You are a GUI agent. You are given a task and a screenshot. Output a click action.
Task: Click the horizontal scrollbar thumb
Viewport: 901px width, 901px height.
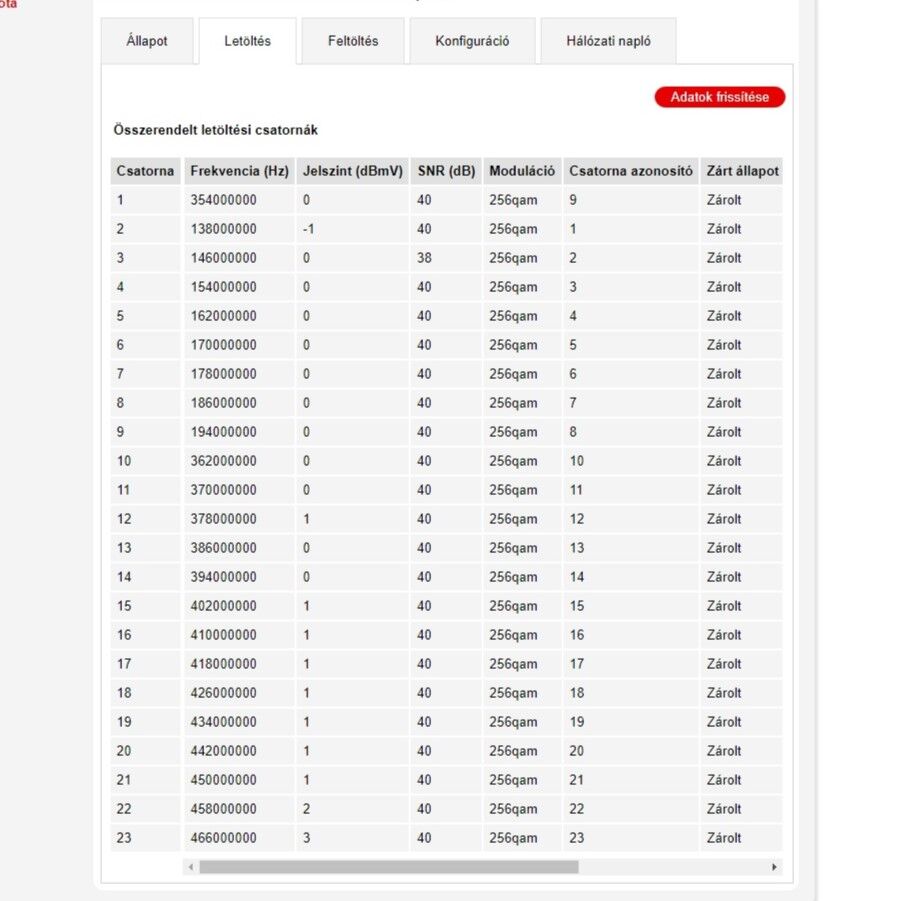(x=388, y=867)
